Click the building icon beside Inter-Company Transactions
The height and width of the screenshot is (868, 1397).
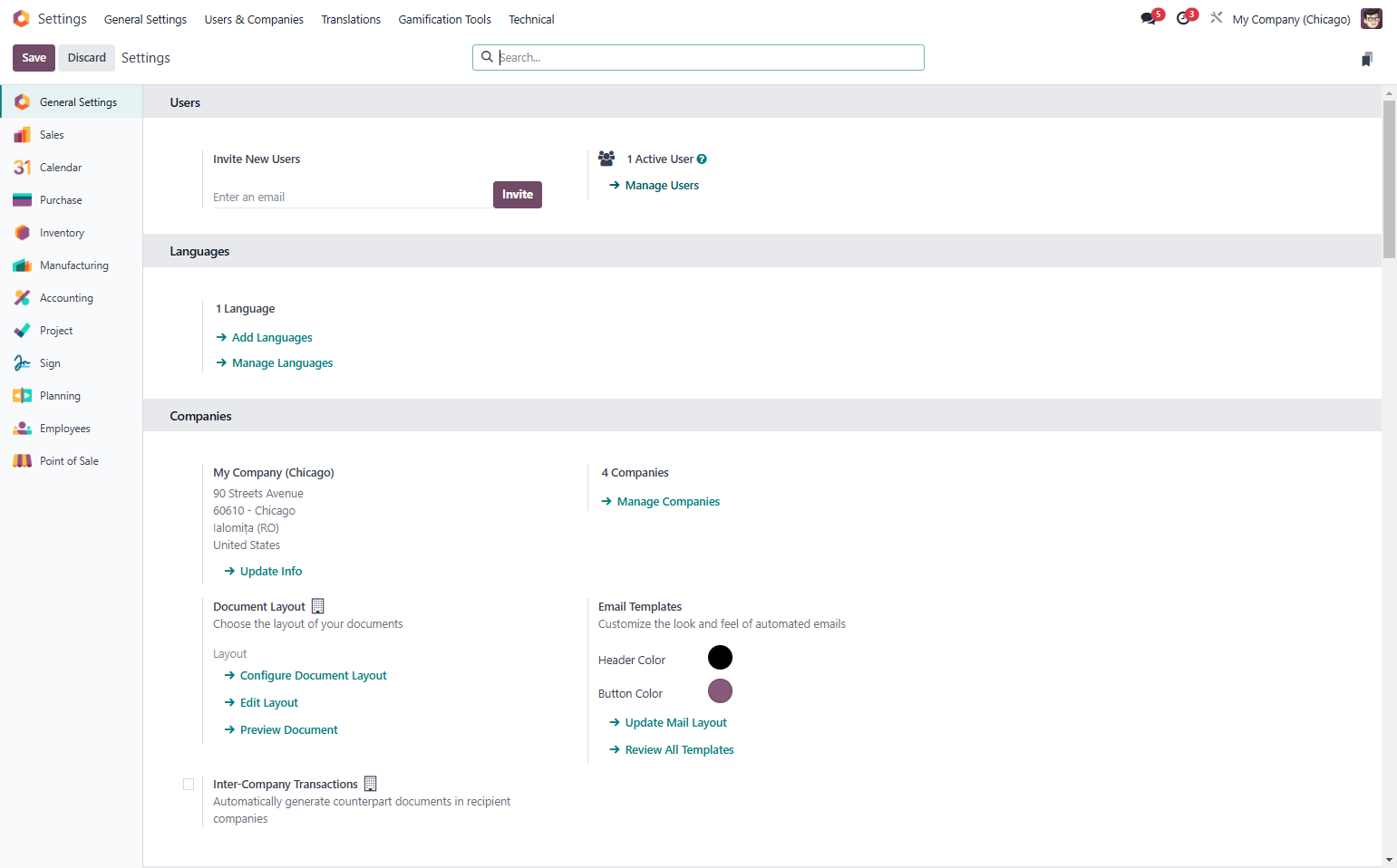(x=370, y=783)
